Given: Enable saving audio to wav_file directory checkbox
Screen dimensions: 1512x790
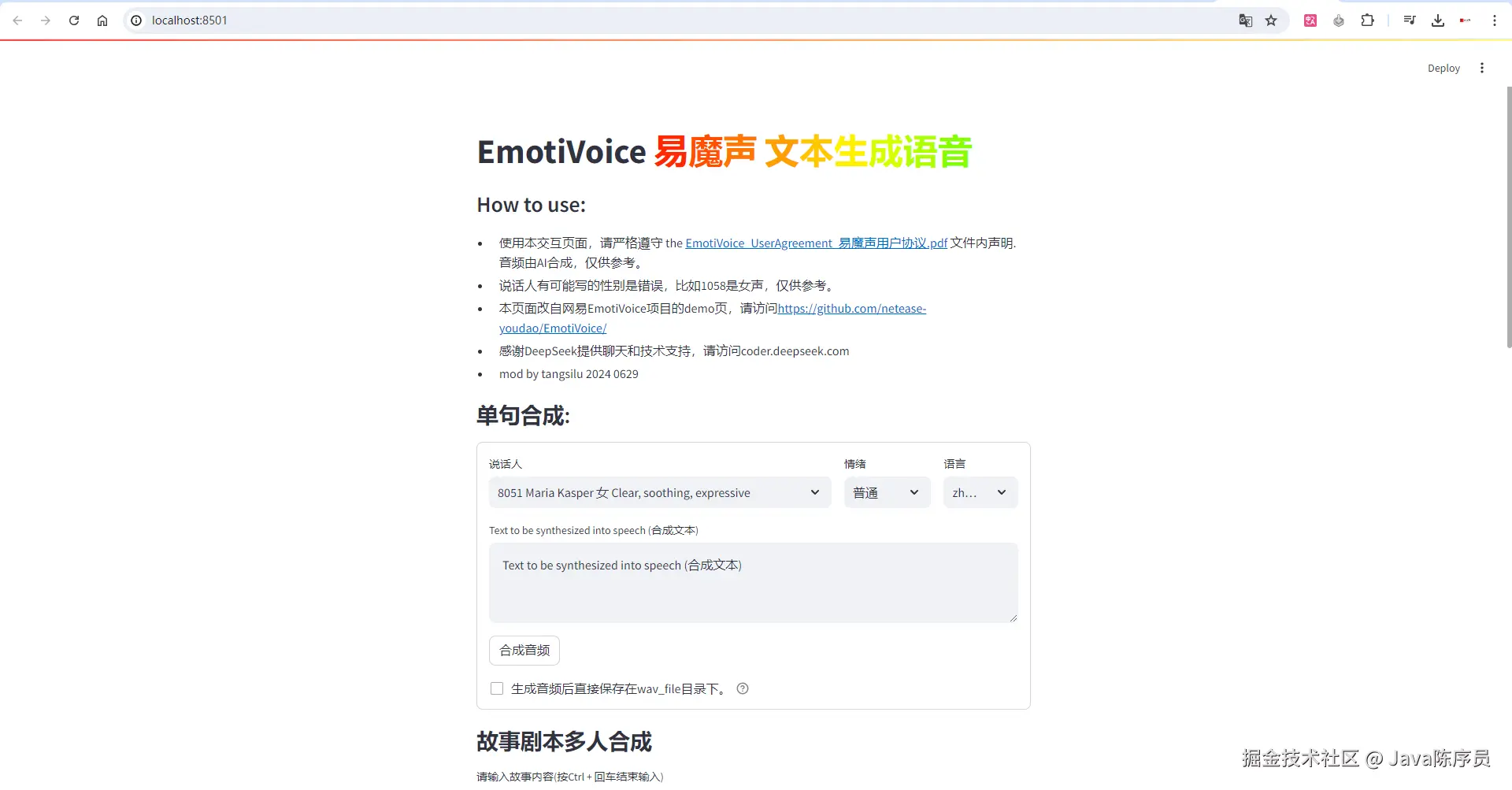Looking at the screenshot, I should tap(497, 688).
